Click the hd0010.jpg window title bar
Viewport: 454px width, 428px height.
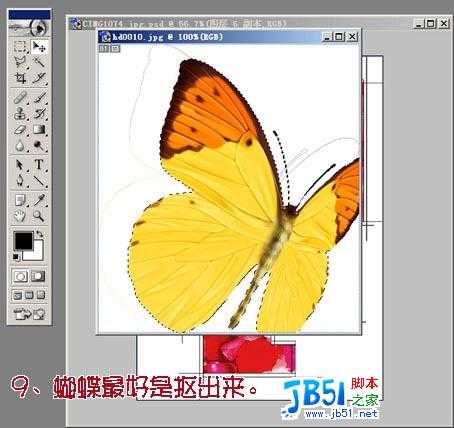[210, 37]
